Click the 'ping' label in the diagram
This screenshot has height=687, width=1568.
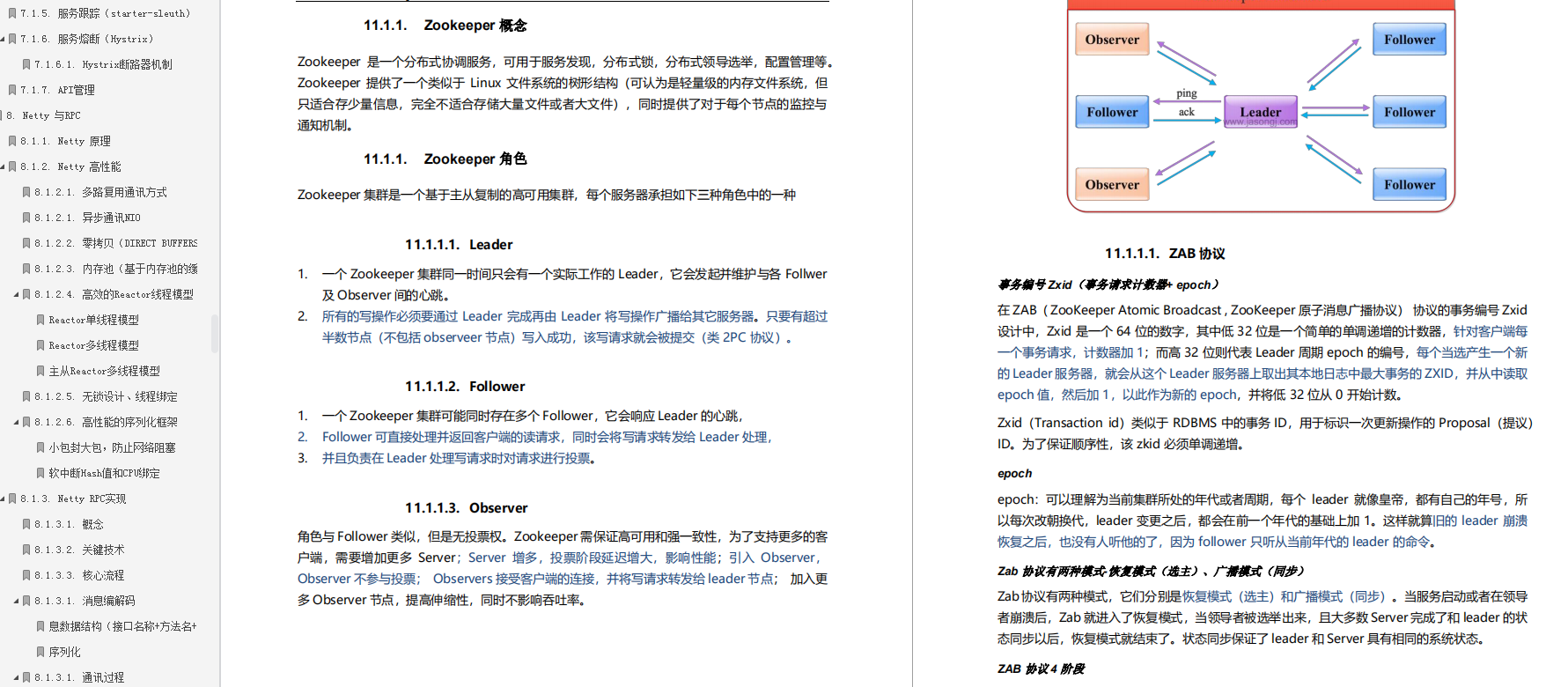1187,93
